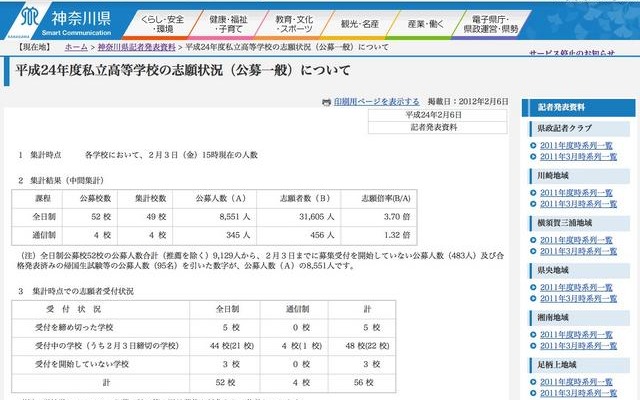Click bullet icon beside 県政記者クラブ 2011年度 link

pos(533,146)
